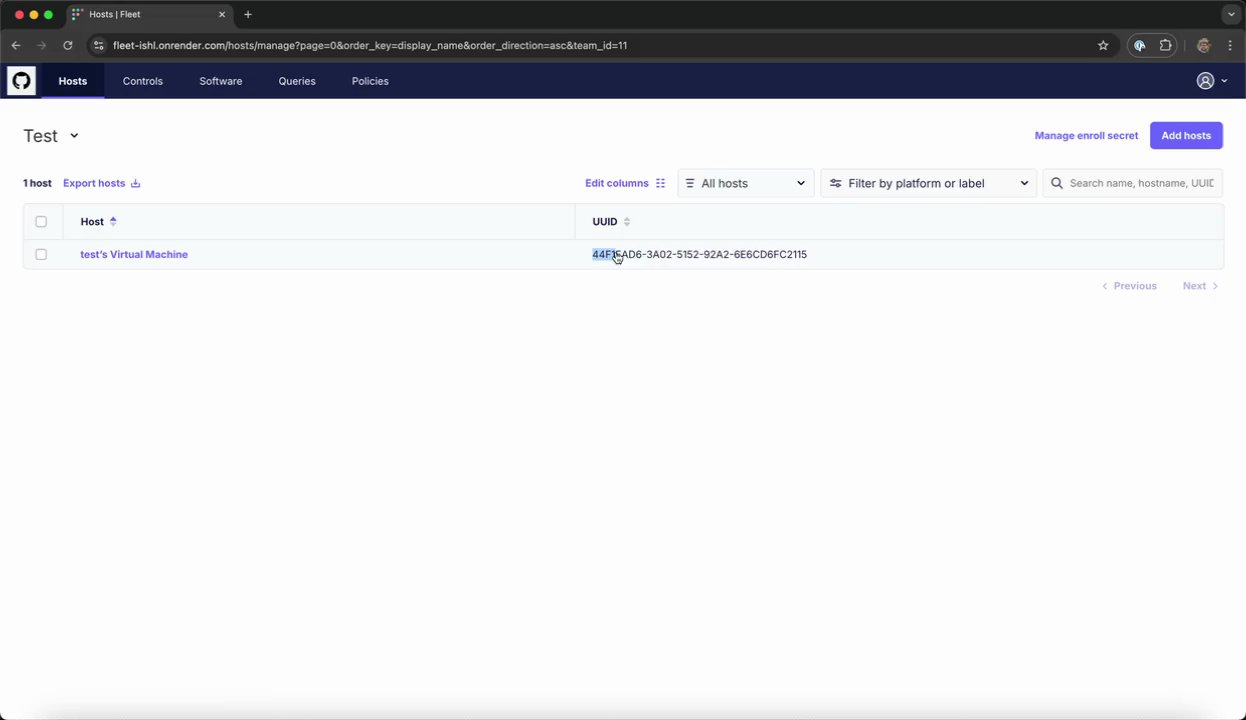
Task: Click Export hosts link
Action: point(94,183)
